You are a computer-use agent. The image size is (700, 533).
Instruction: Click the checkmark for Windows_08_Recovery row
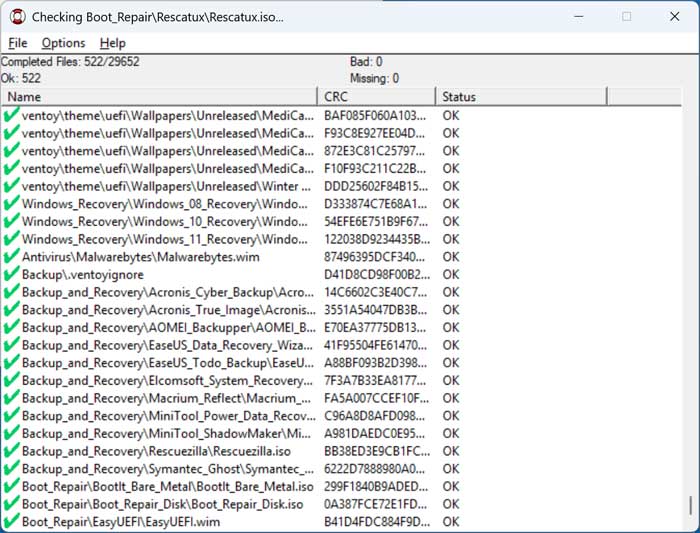(11, 204)
